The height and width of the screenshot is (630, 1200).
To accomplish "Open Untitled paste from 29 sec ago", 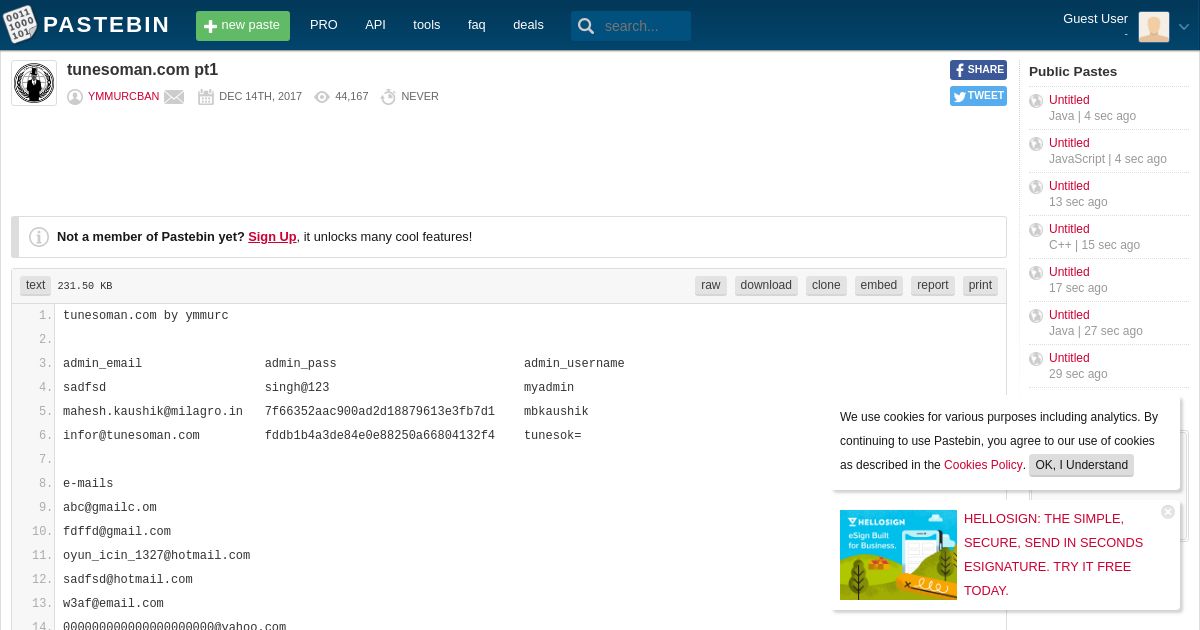I will pyautogui.click(x=1069, y=358).
